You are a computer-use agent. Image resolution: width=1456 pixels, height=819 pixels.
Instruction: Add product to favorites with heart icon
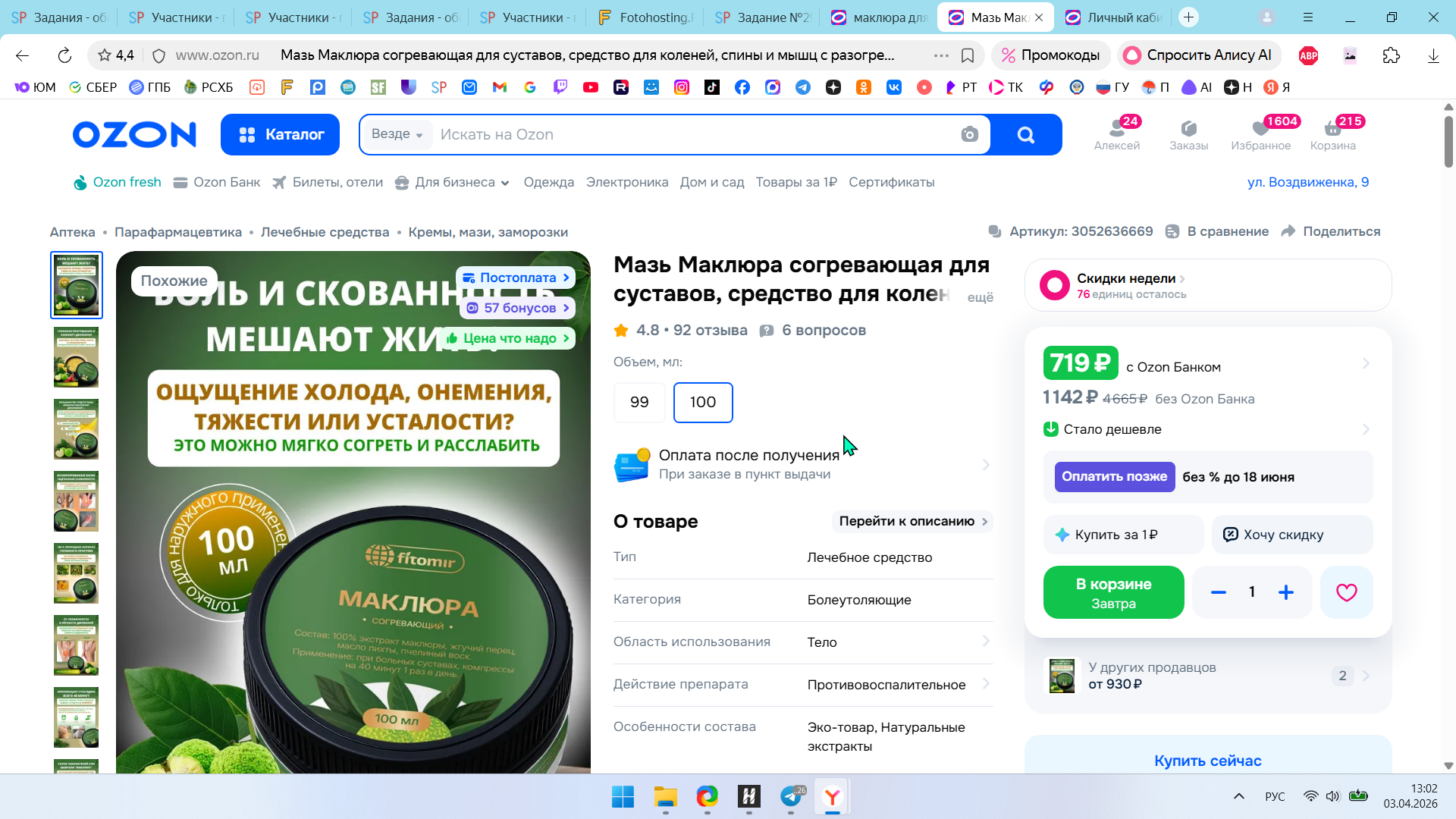tap(1346, 592)
